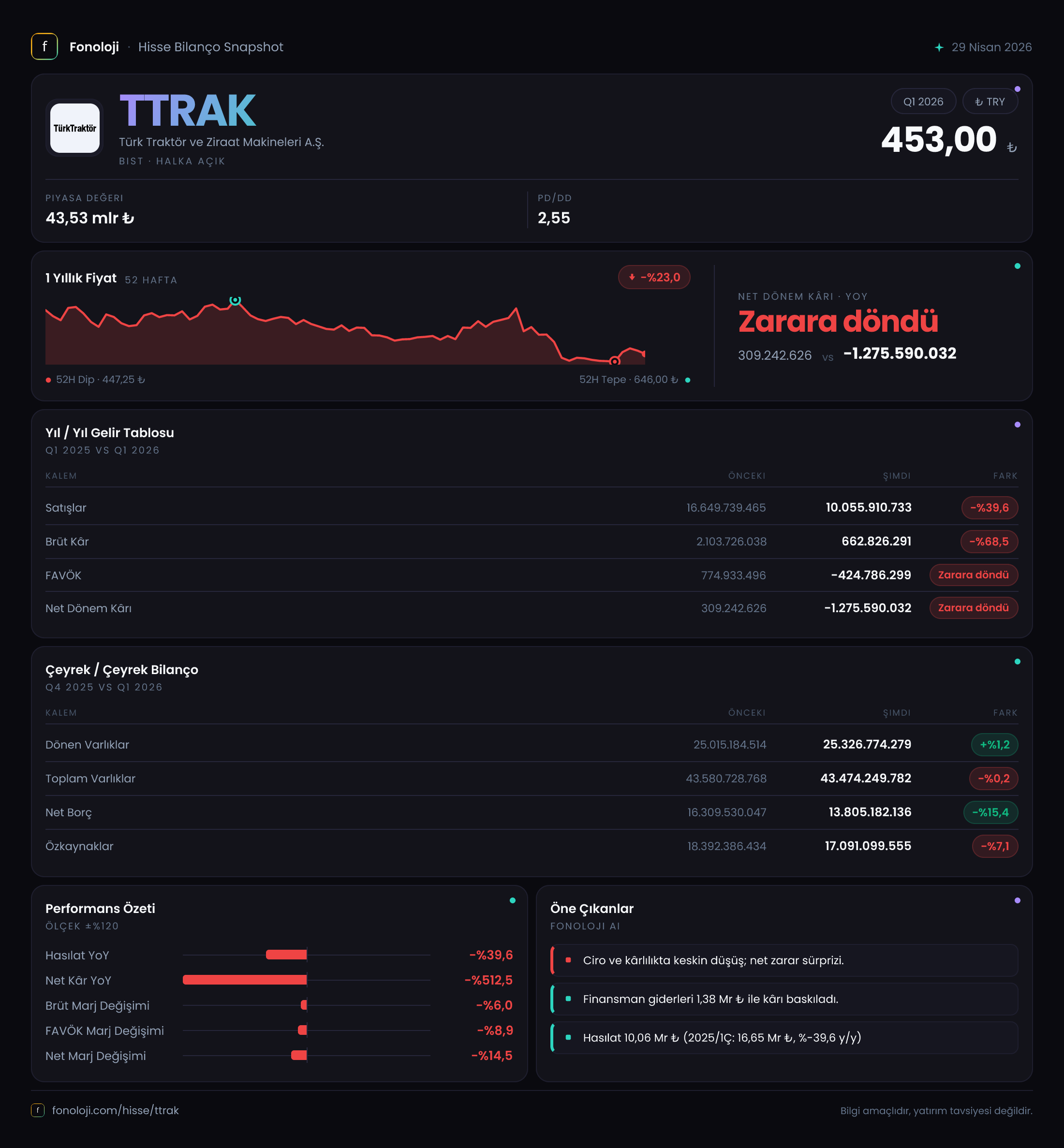The width and height of the screenshot is (1064, 1148).
Task: Click the -%512,5 Net Kâr YoY value
Action: pyautogui.click(x=488, y=980)
